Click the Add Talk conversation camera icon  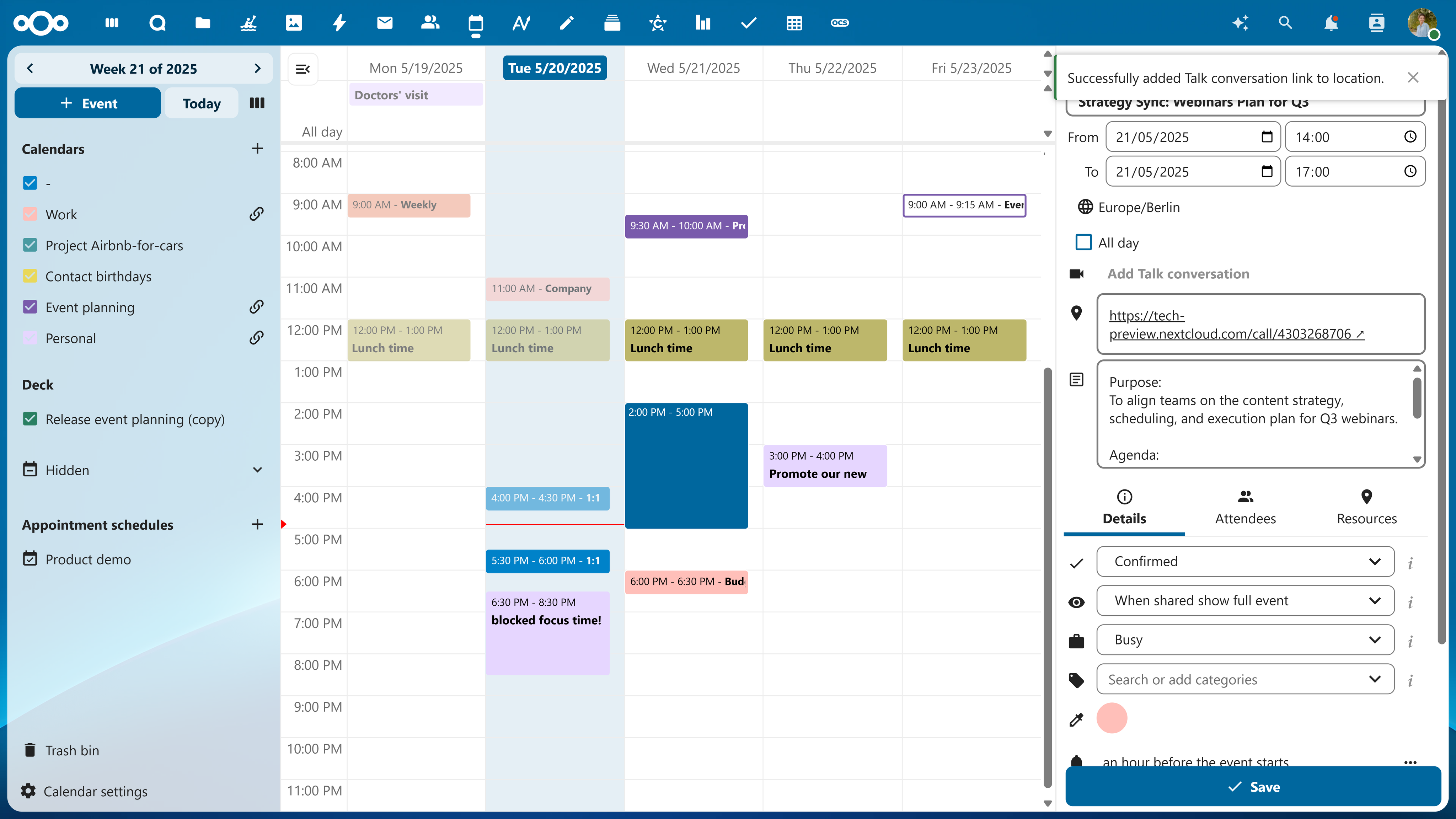click(x=1077, y=274)
